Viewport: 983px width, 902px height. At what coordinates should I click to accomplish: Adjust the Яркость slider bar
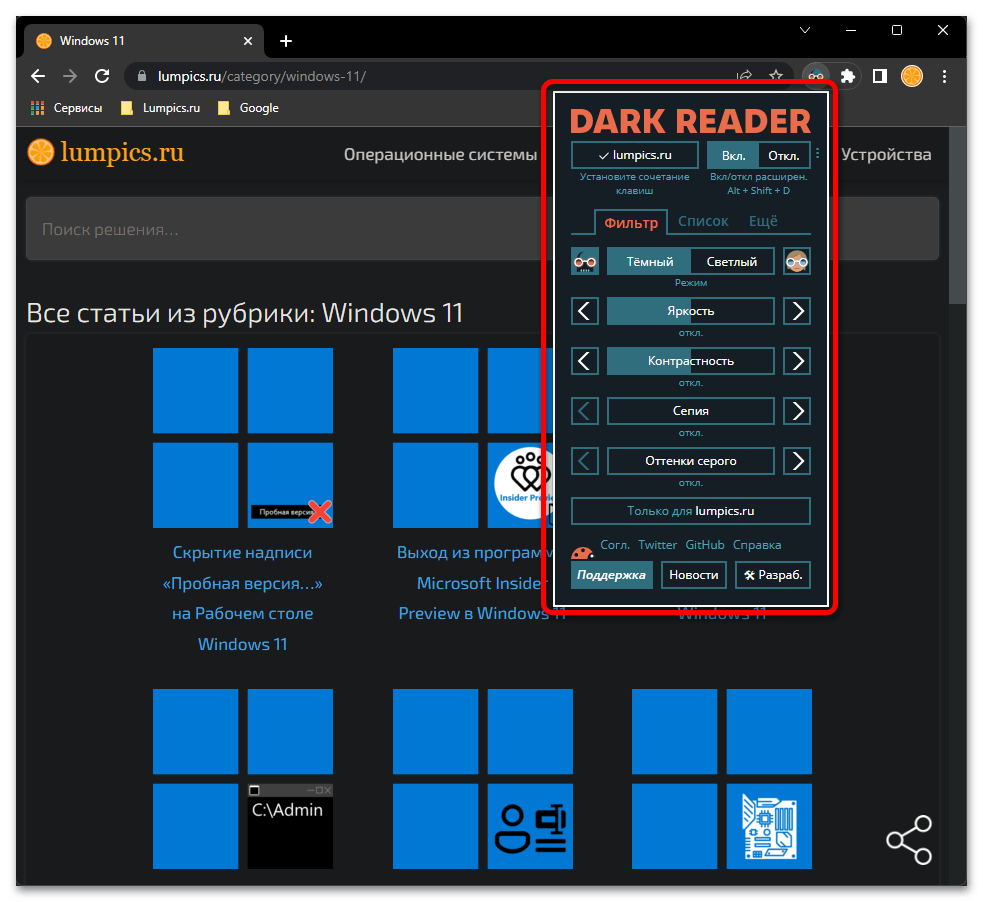tap(690, 311)
